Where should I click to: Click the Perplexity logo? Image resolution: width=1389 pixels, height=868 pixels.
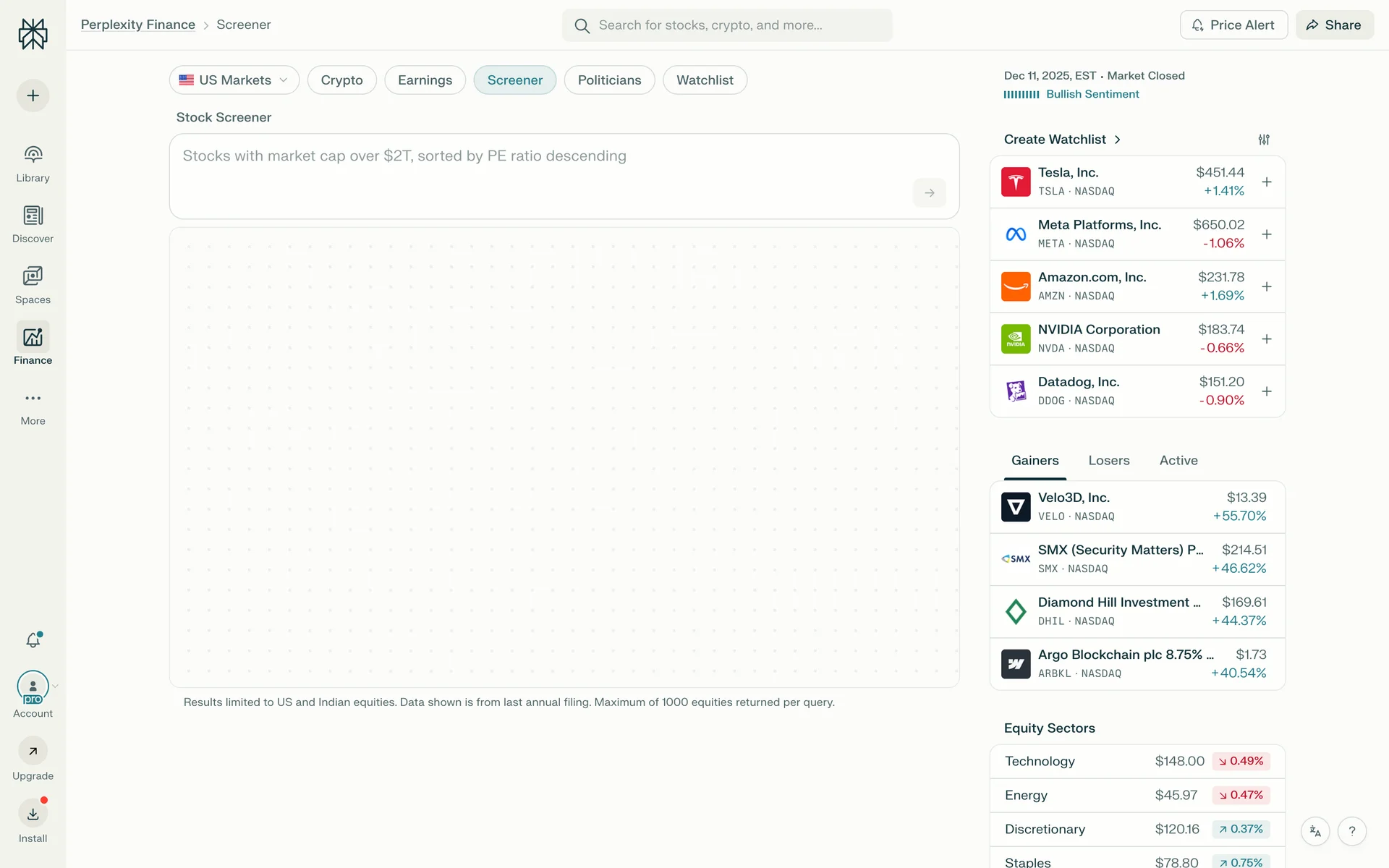[x=33, y=34]
